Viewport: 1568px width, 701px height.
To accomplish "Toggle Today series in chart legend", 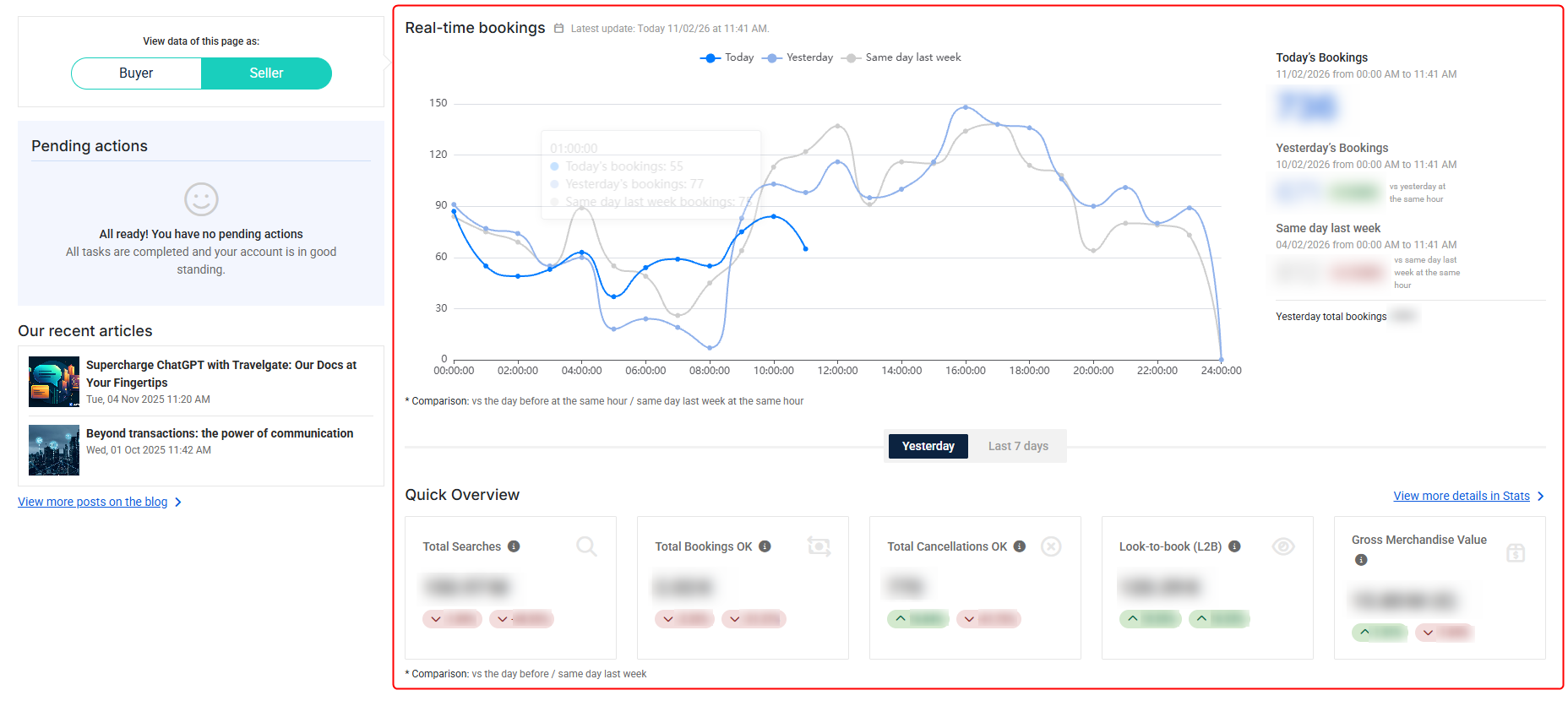I will [x=727, y=57].
